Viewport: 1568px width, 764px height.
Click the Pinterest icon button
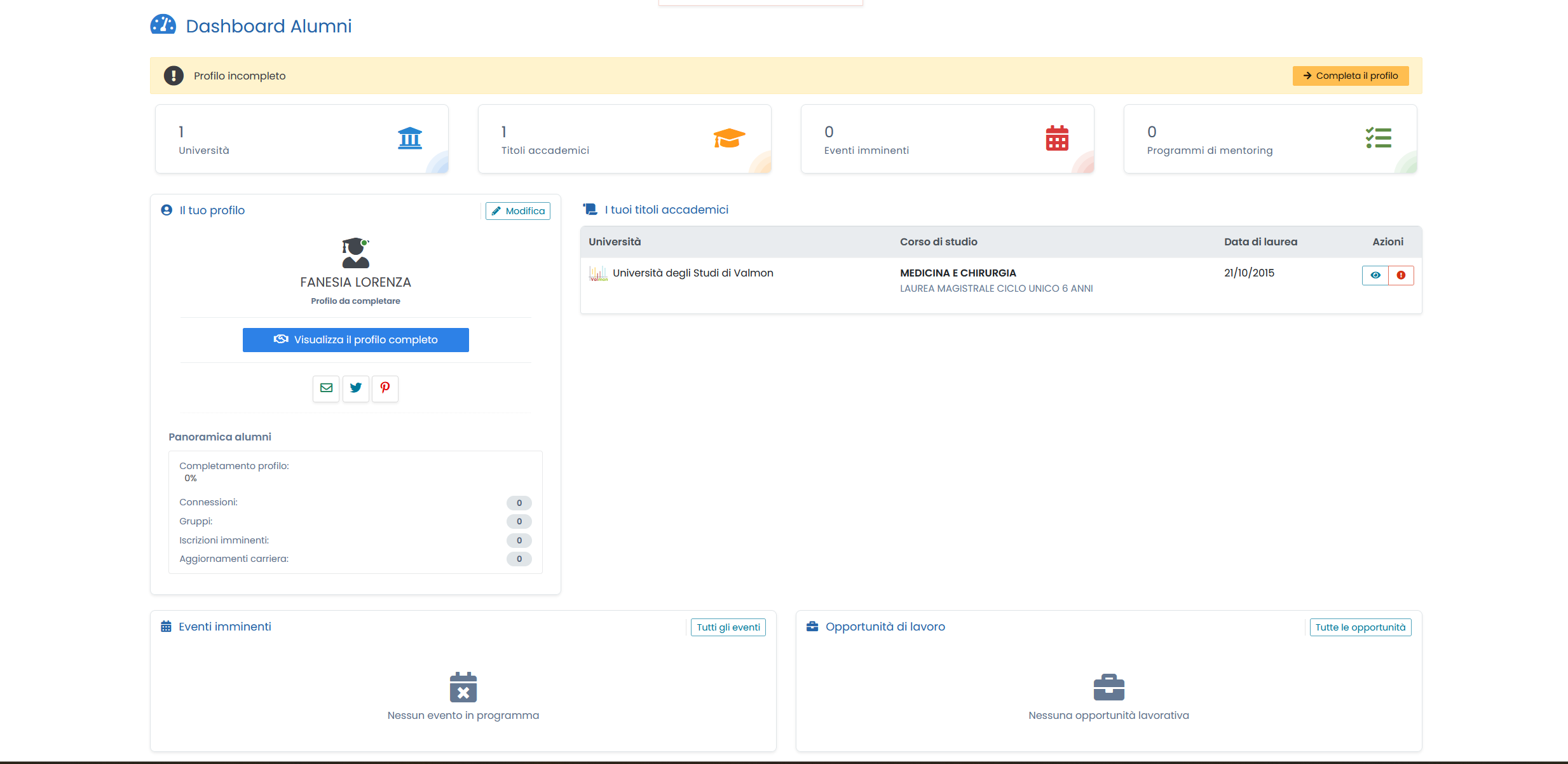(385, 388)
